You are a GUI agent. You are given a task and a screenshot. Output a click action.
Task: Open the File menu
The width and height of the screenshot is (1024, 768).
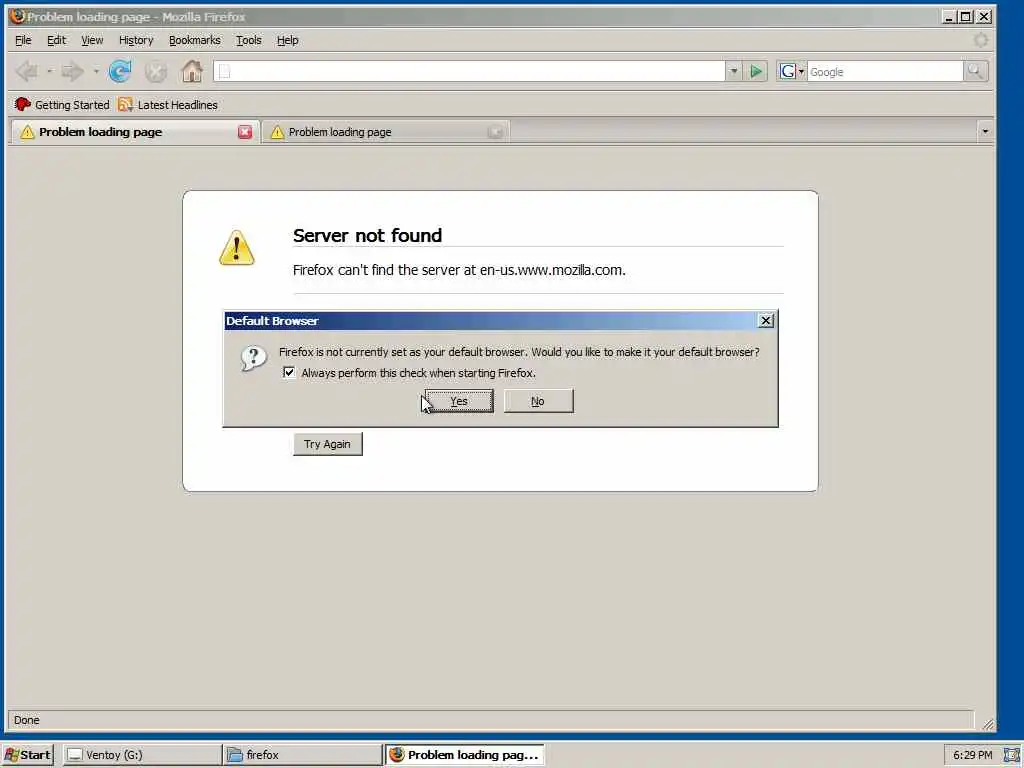[x=23, y=40]
